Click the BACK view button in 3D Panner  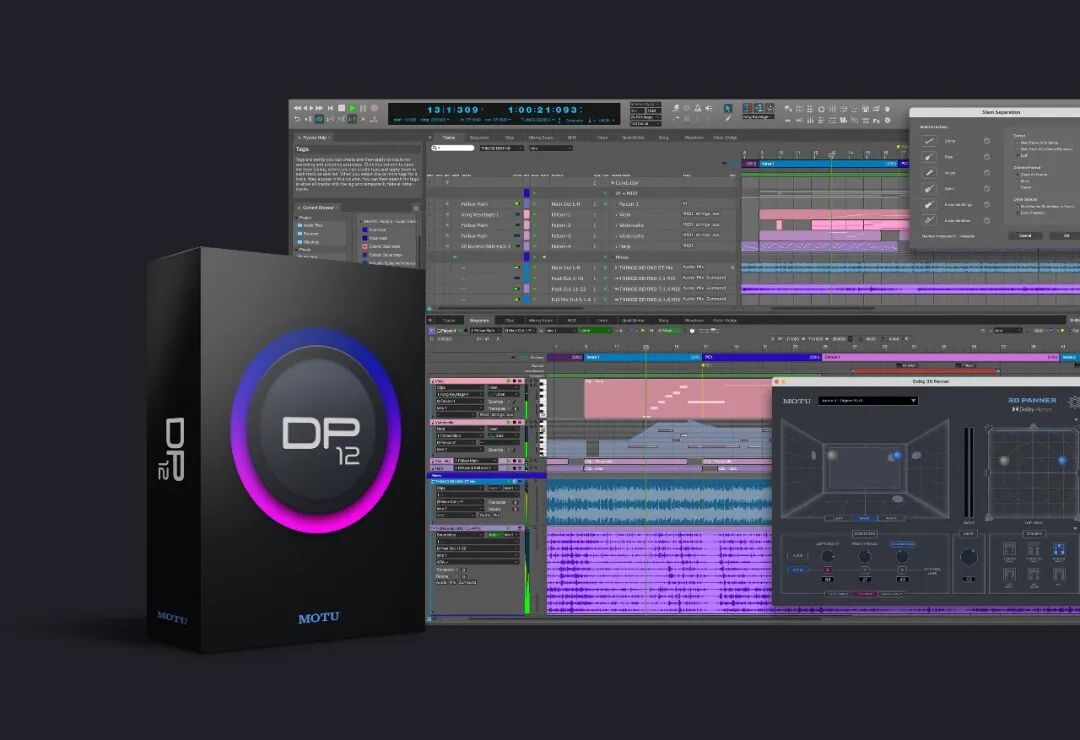click(865, 518)
